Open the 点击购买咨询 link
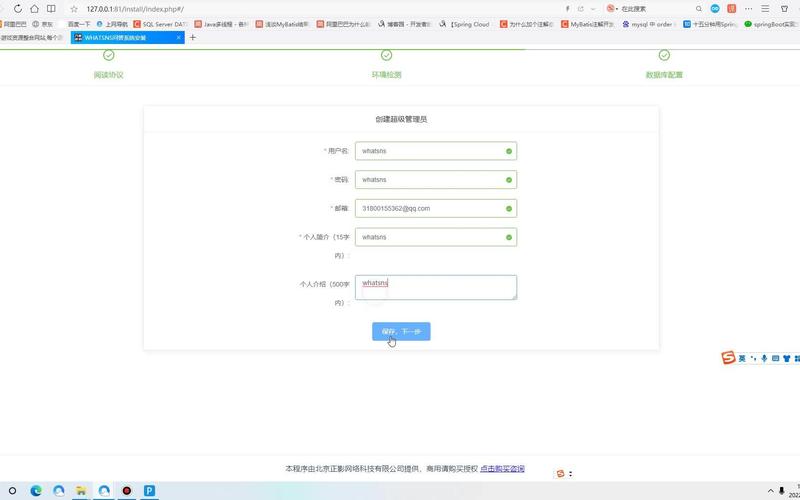Viewport: 800px width, 500px height. coord(502,469)
